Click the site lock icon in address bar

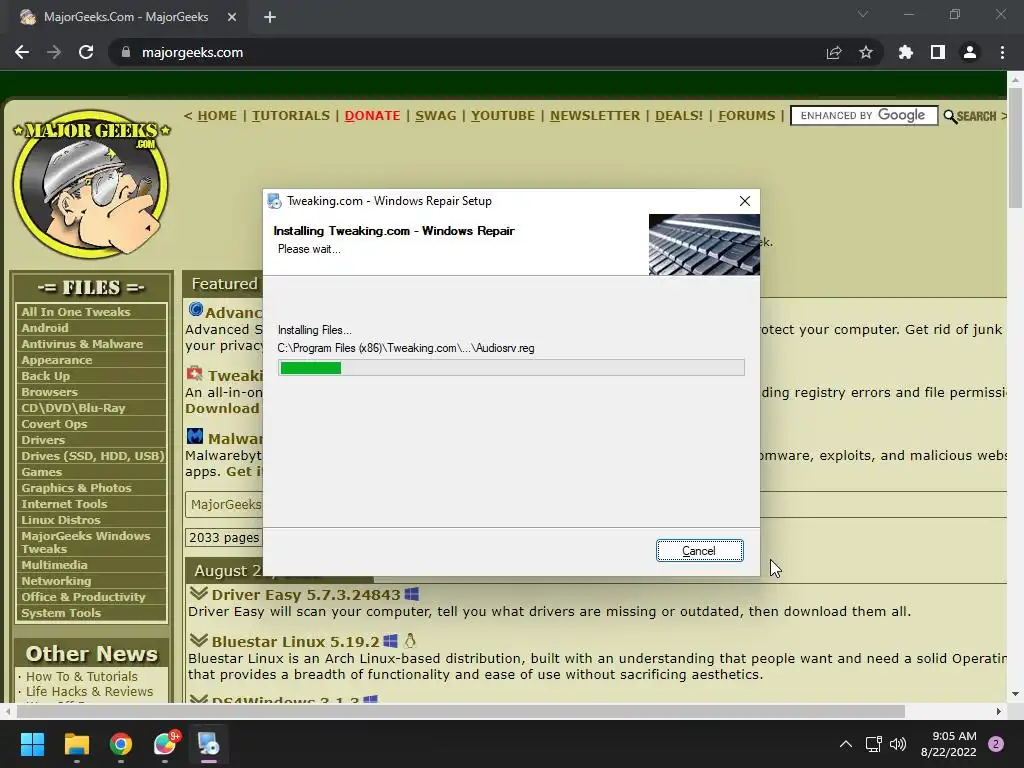point(126,52)
